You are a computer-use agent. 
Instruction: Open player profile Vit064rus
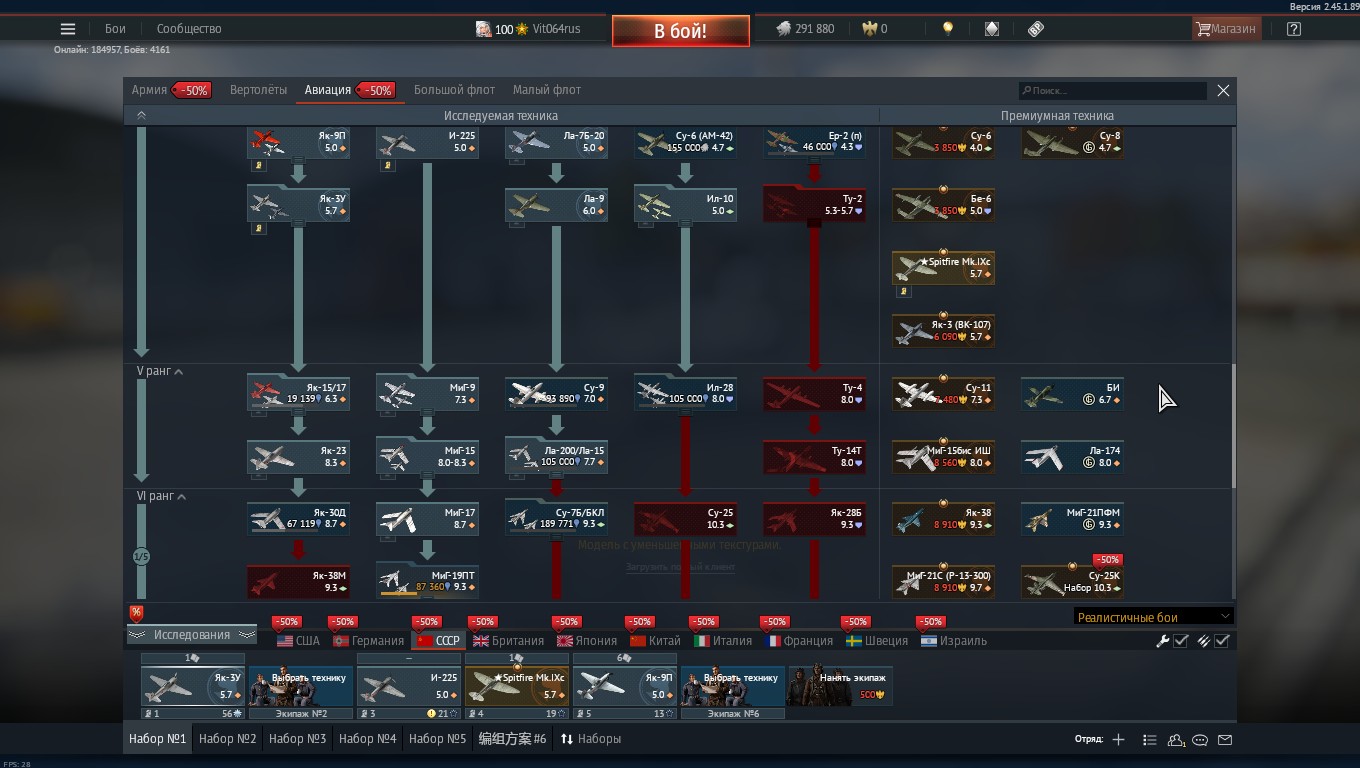pos(556,29)
